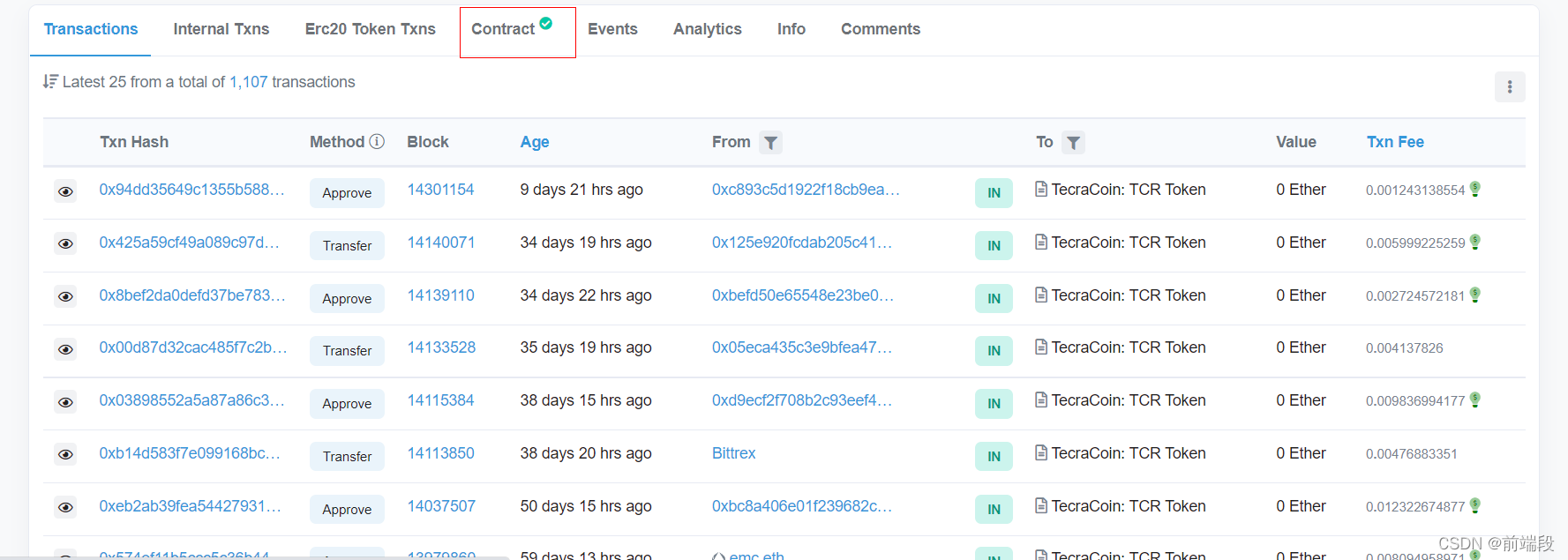Image resolution: width=1568 pixels, height=560 pixels.
Task: Open TecraCoin: TCR Token in block 14037507 row
Action: [x=1129, y=506]
